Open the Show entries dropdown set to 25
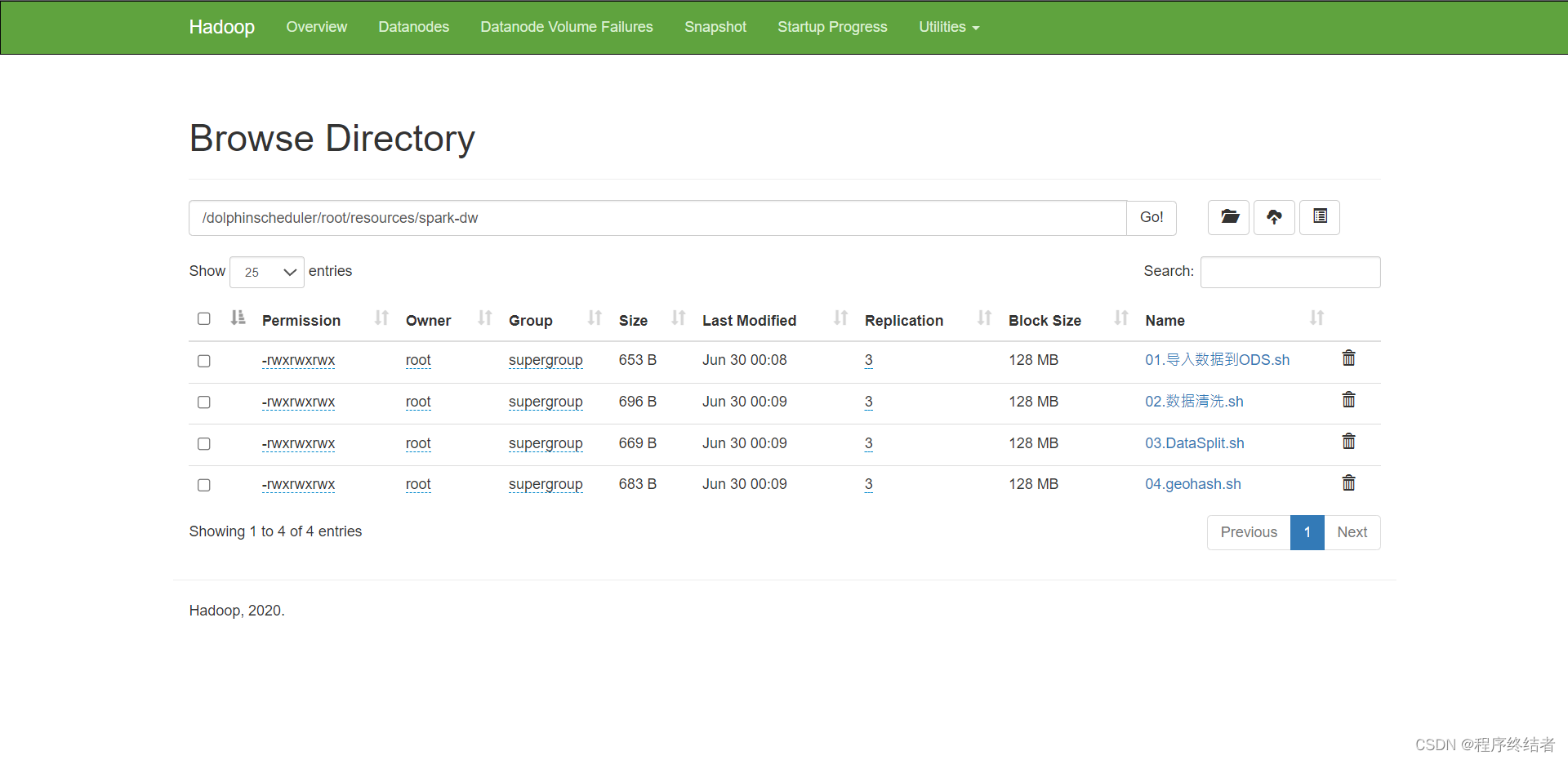1568x760 pixels. coord(267,272)
